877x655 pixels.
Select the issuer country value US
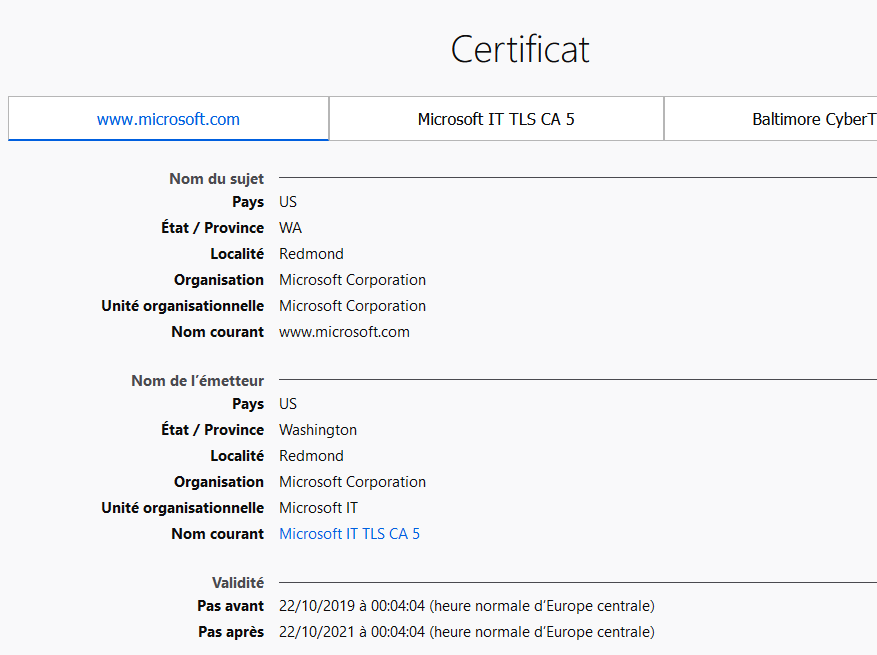[288, 404]
